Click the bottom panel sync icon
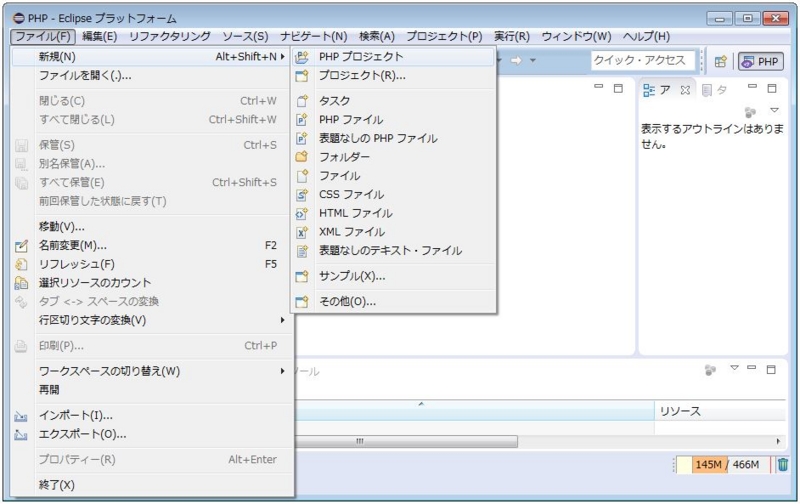The width and height of the screenshot is (800, 504). 710,370
